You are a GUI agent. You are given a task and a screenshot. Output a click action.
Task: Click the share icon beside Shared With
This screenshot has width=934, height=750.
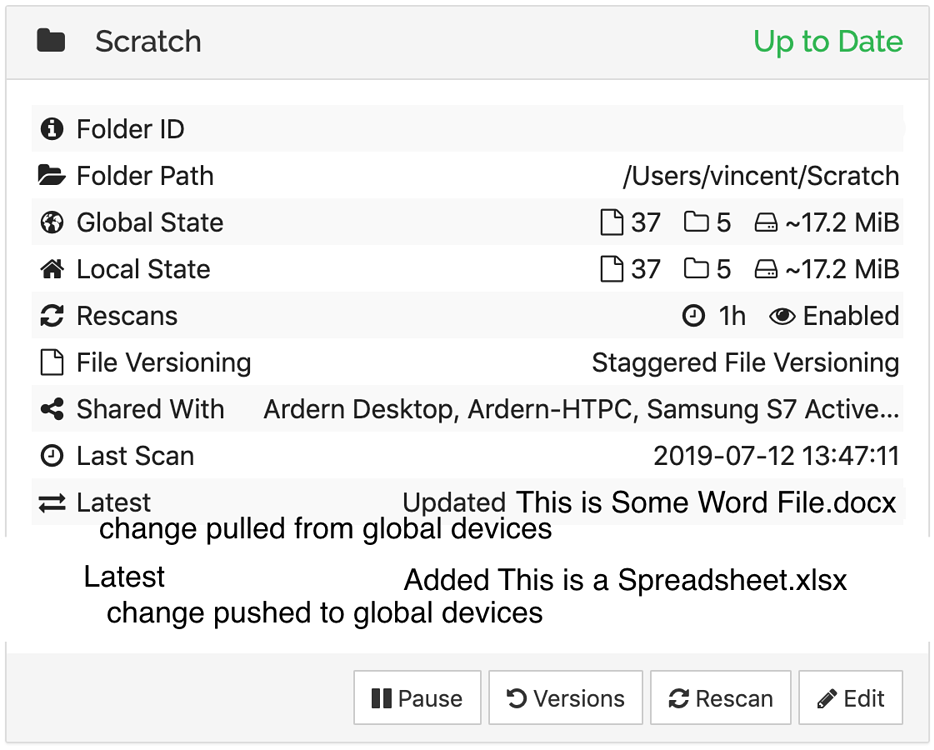coord(52,409)
